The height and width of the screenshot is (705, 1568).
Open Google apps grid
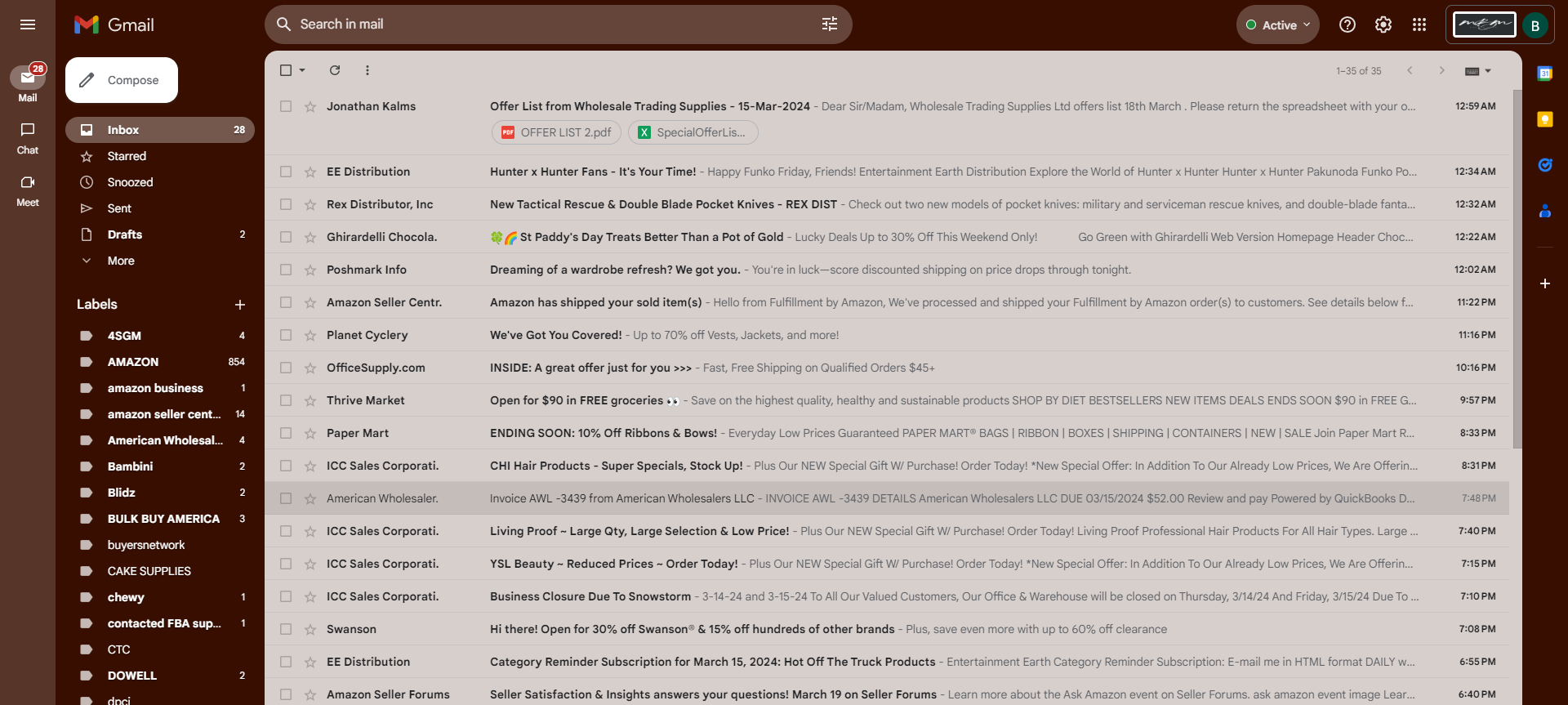pos(1419,25)
